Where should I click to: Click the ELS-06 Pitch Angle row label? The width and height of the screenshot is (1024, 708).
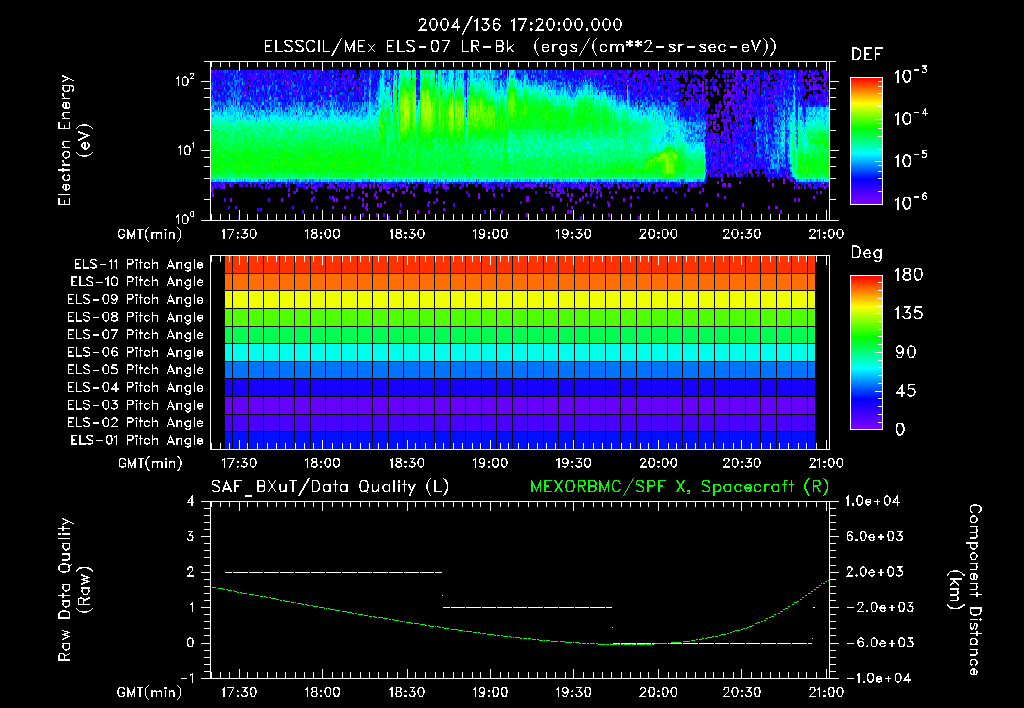136,352
